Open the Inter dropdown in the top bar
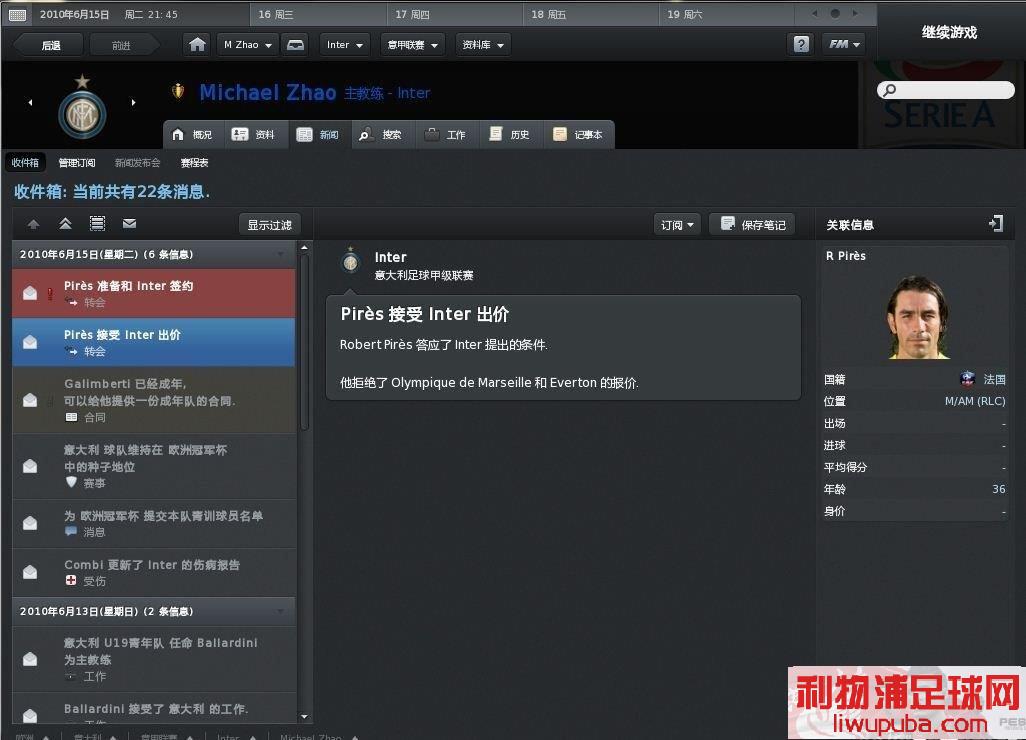 [x=345, y=44]
